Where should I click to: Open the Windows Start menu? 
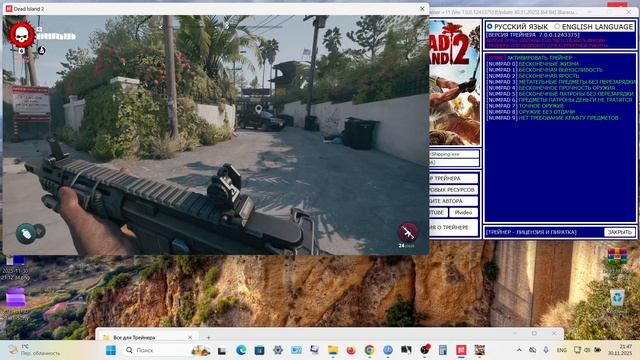tap(111, 350)
